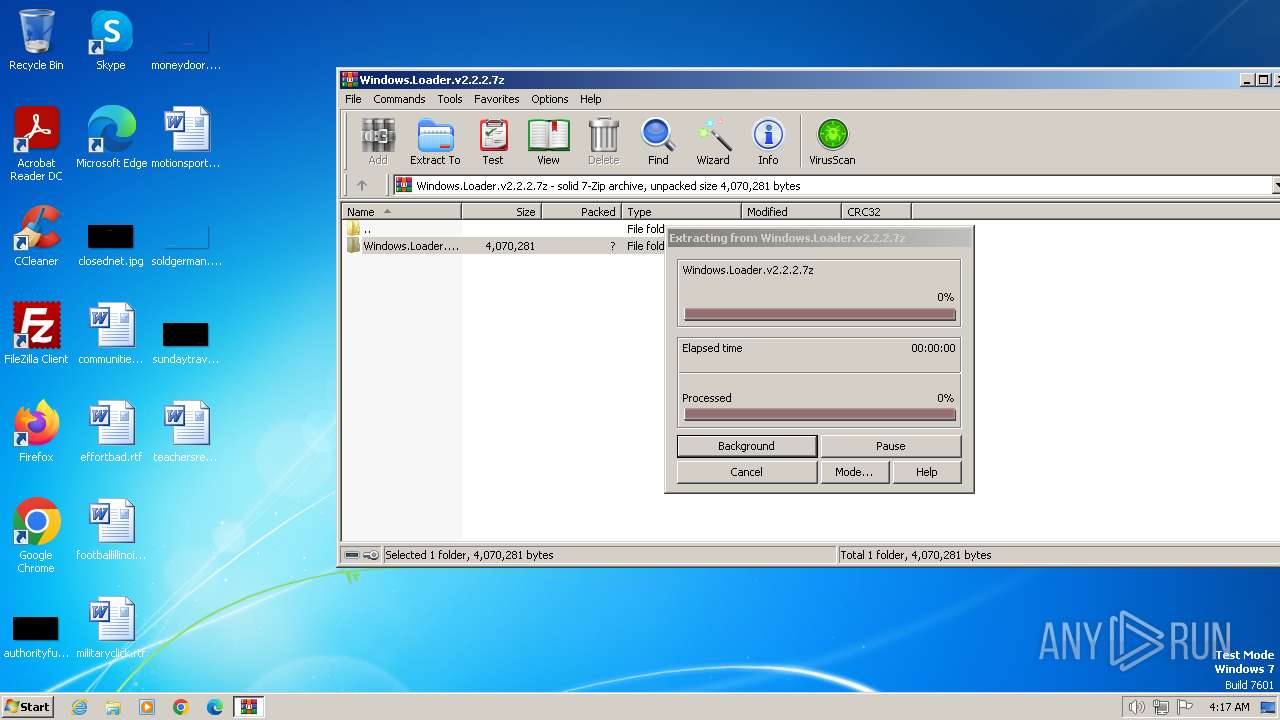Open the Options menu
1280x720 pixels.
point(550,99)
